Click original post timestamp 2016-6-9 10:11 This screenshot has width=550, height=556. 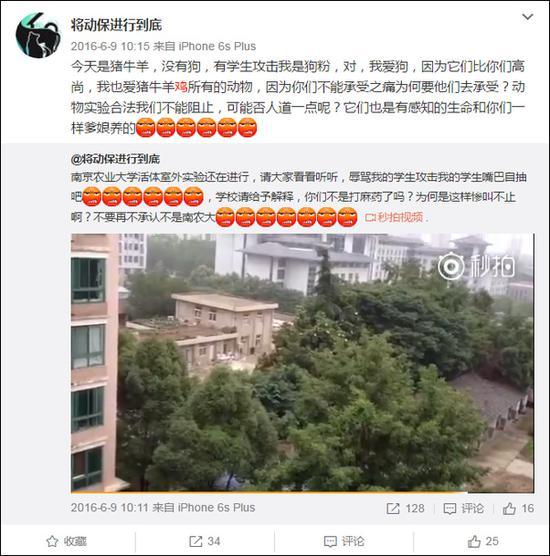click(109, 507)
